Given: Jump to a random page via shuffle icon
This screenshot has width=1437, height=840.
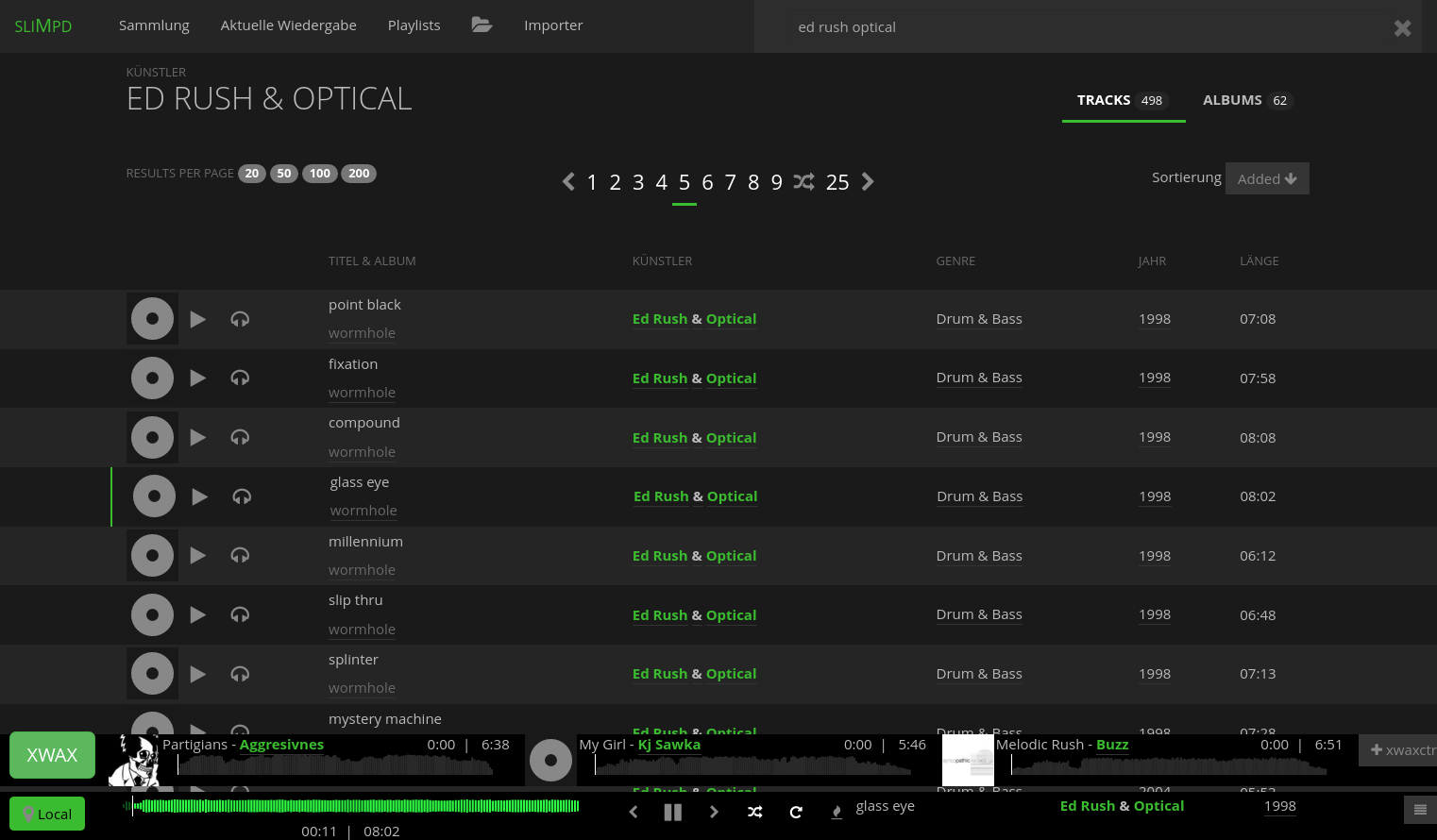Looking at the screenshot, I should coord(803,182).
